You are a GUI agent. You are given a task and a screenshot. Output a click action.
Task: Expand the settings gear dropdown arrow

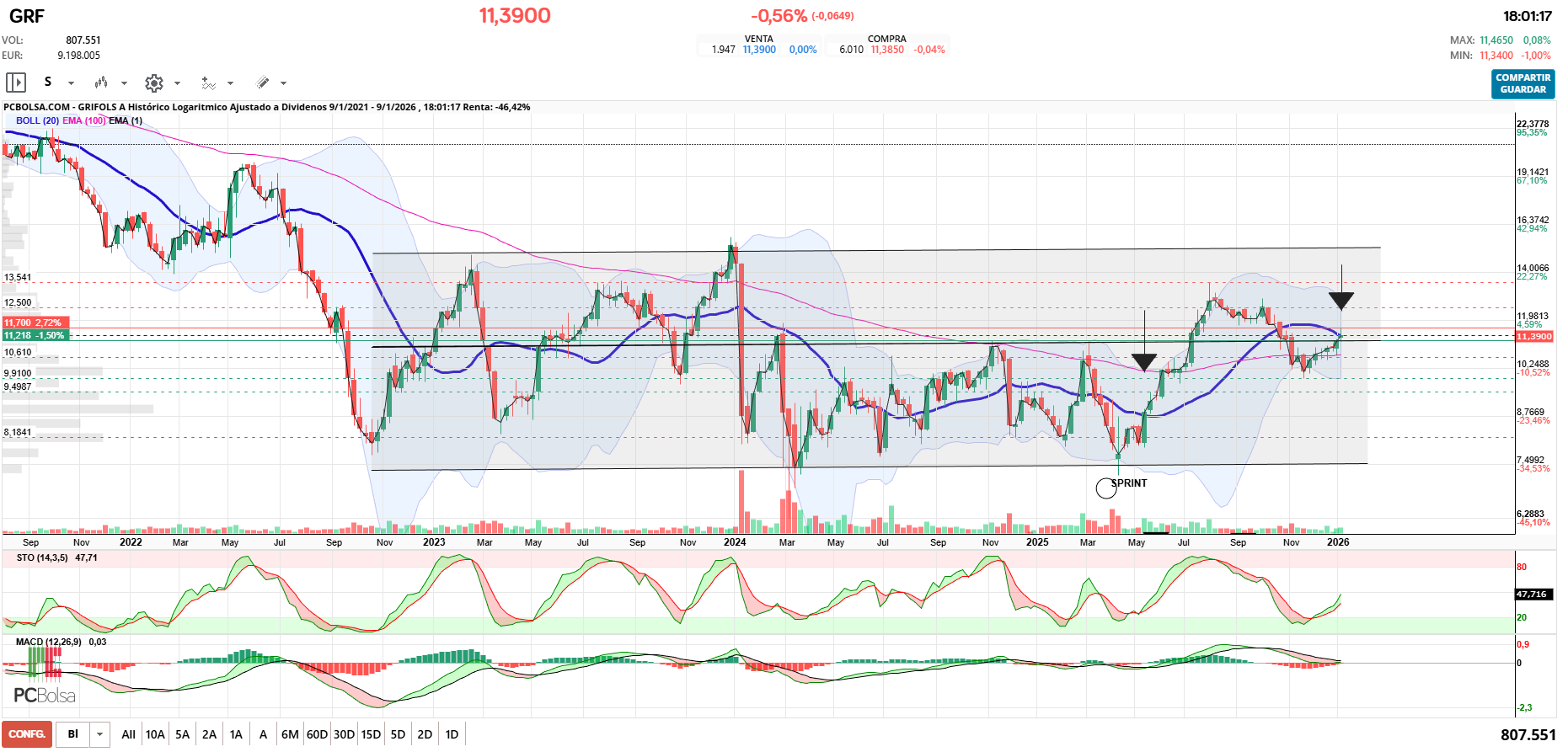tap(177, 83)
